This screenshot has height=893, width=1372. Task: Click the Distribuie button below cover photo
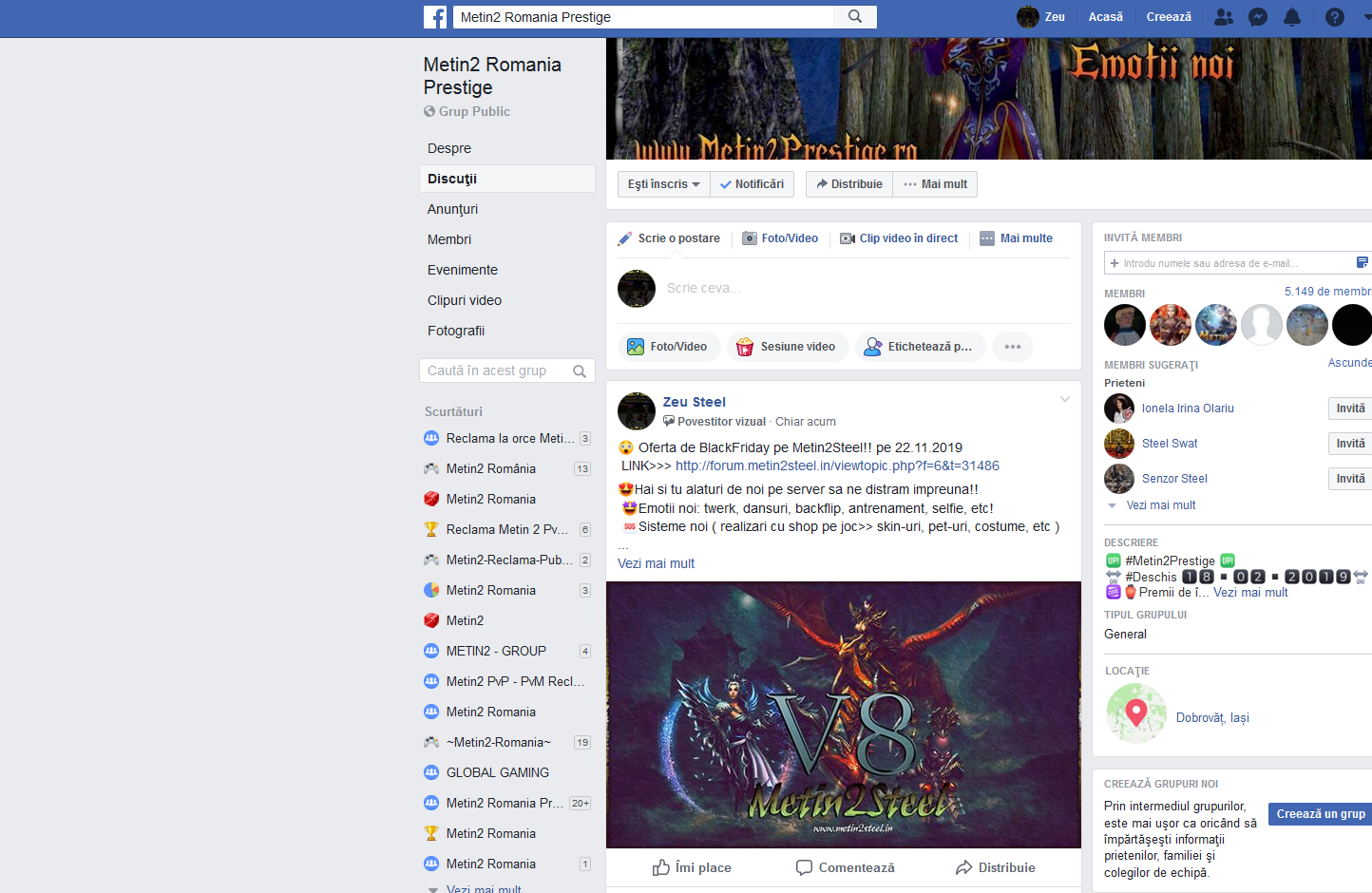[849, 184]
